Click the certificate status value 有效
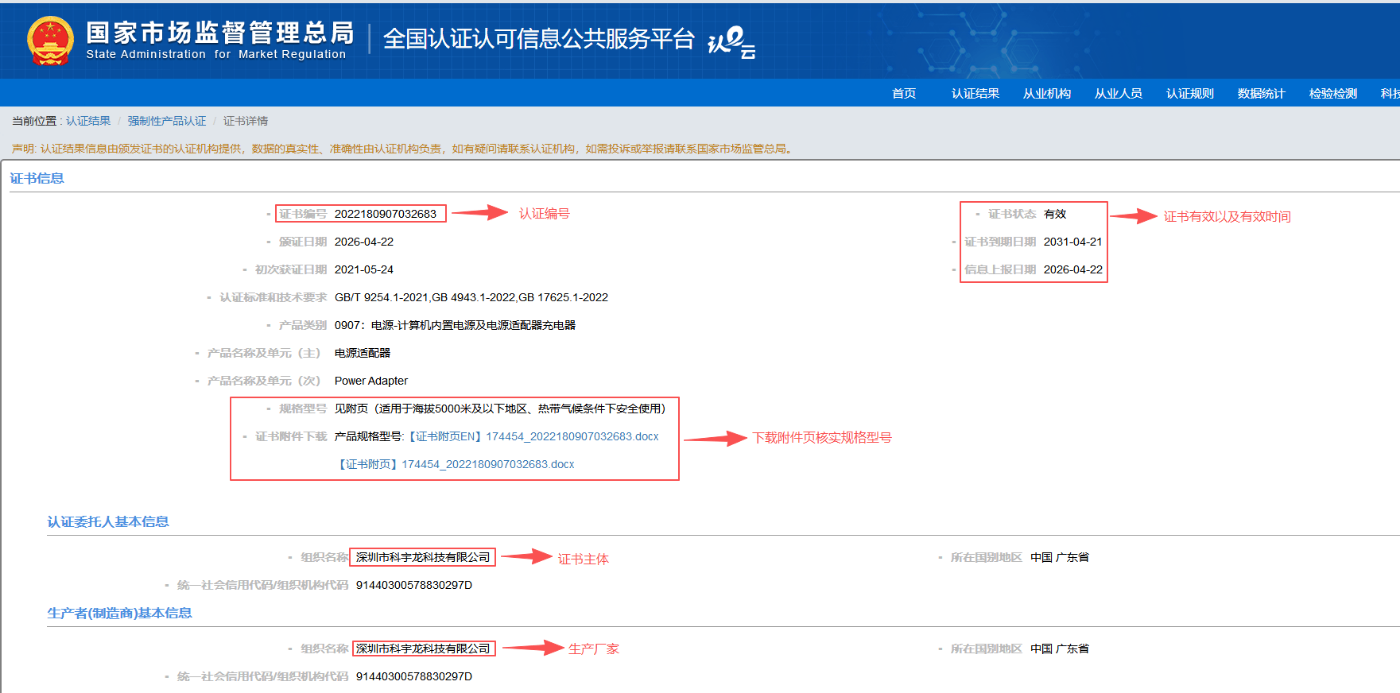This screenshot has width=1400, height=693. [1055, 214]
